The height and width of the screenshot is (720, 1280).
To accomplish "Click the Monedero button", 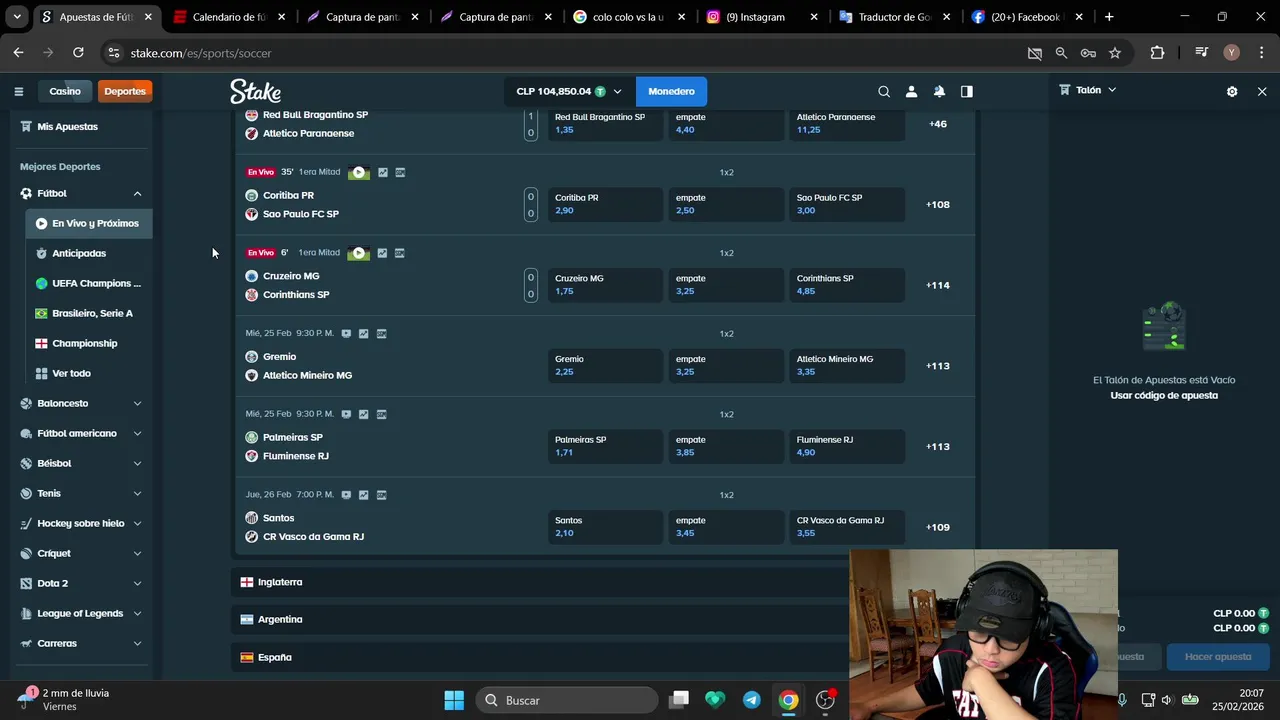I will click(671, 91).
